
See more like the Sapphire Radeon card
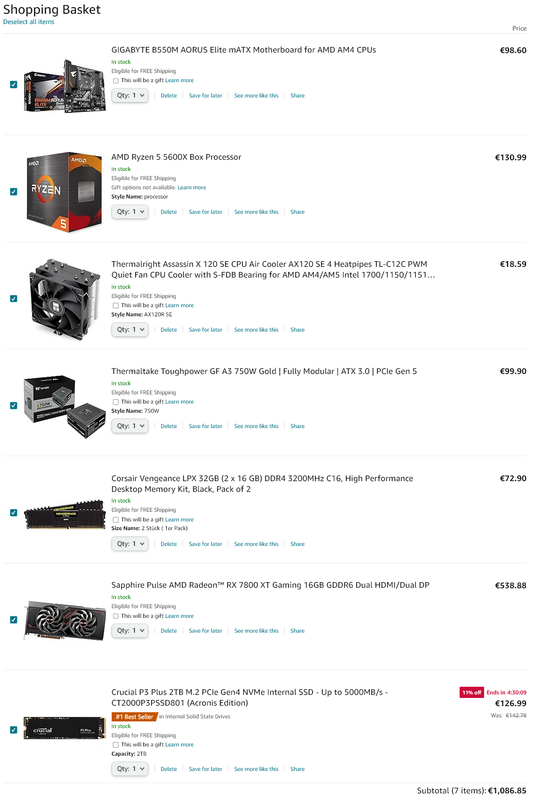coord(257,631)
